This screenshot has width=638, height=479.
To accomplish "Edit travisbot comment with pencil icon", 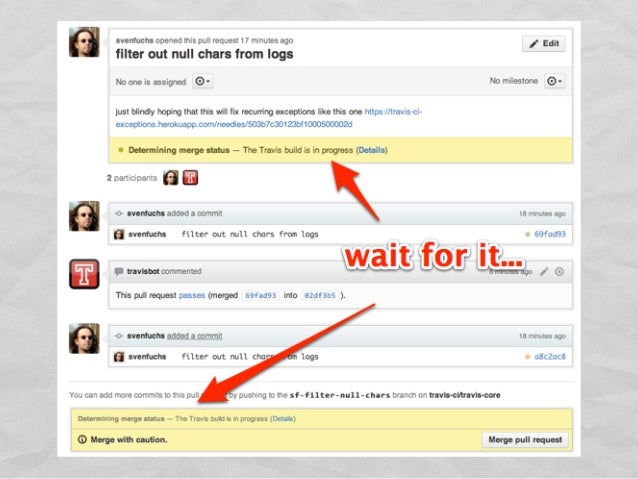I will point(544,271).
